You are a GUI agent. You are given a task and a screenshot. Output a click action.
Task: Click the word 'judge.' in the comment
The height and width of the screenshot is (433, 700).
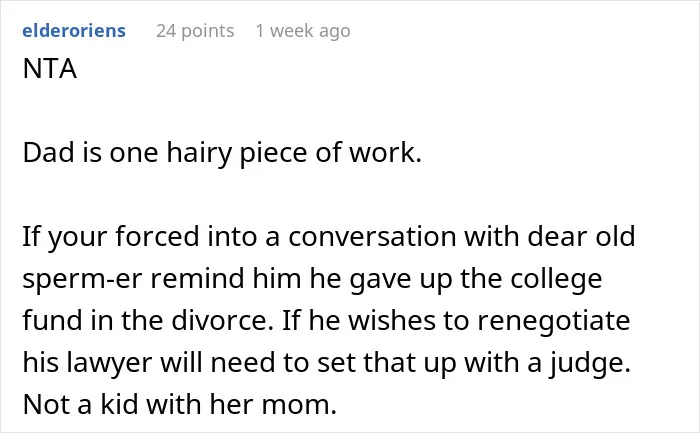pyautogui.click(x=590, y=363)
